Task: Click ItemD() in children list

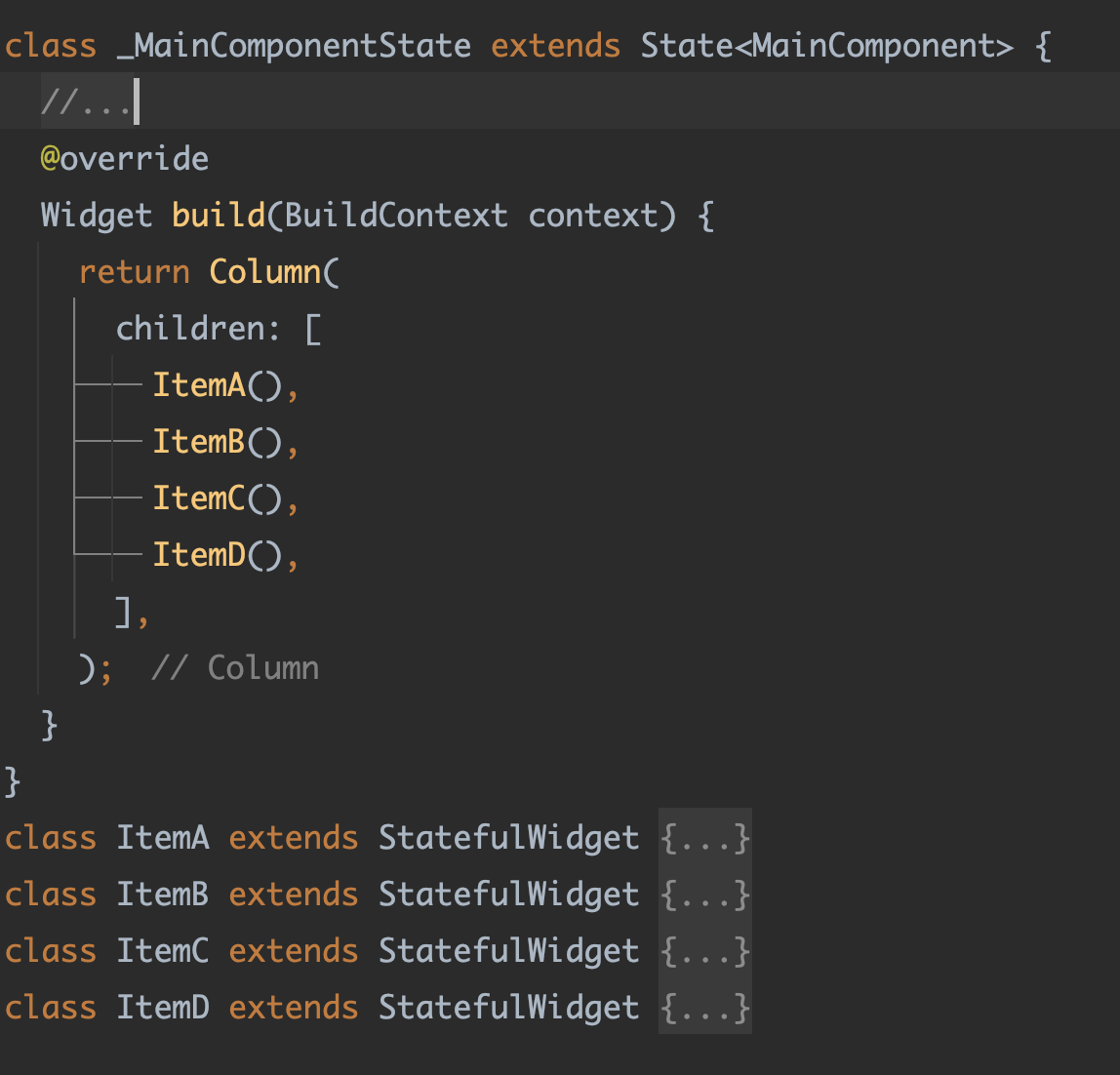Action: coord(217,555)
